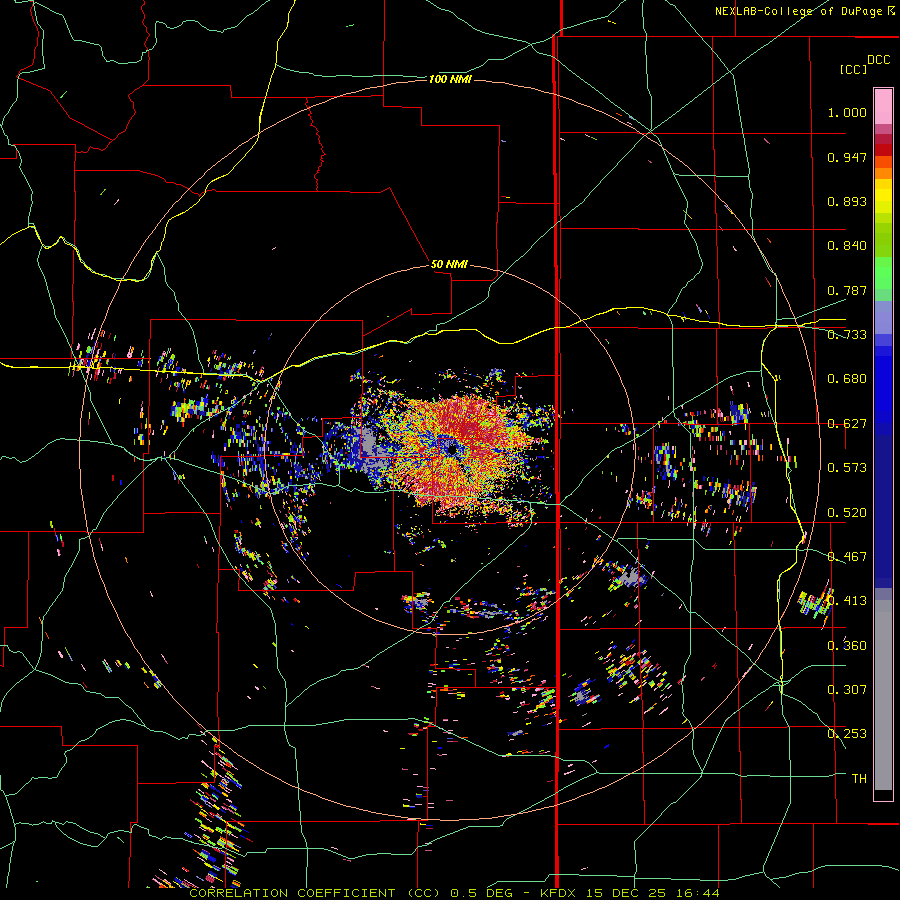The width and height of the screenshot is (900, 900).
Task: Click the 0.947 value on the color scale
Action: click(847, 157)
